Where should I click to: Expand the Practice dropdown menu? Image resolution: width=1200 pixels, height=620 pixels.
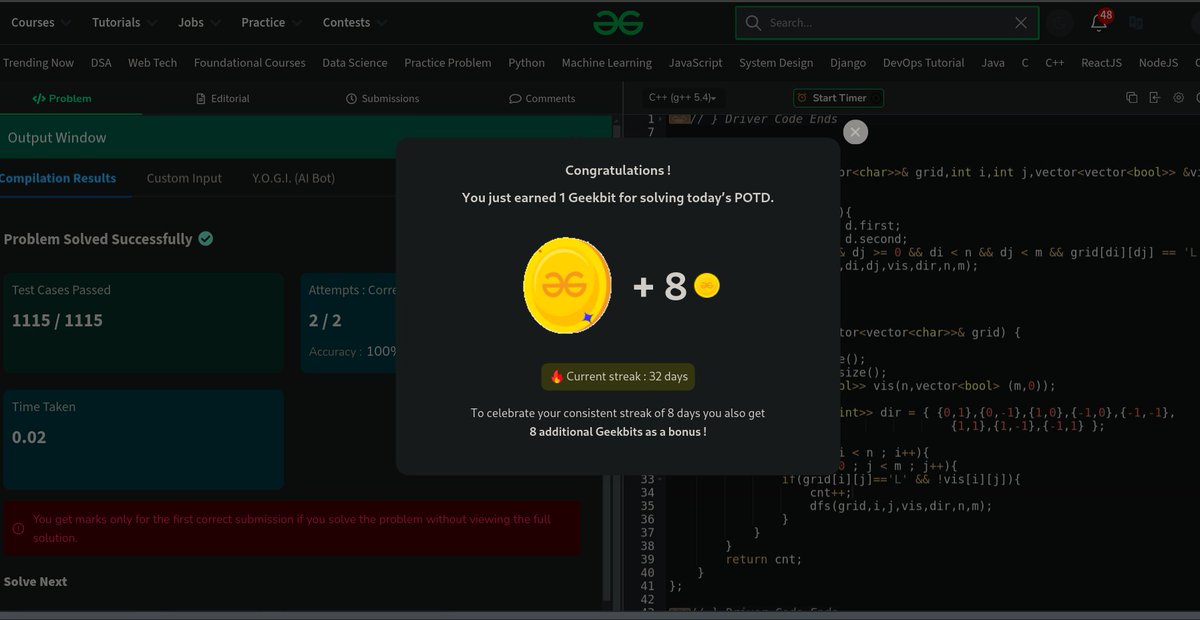point(271,22)
